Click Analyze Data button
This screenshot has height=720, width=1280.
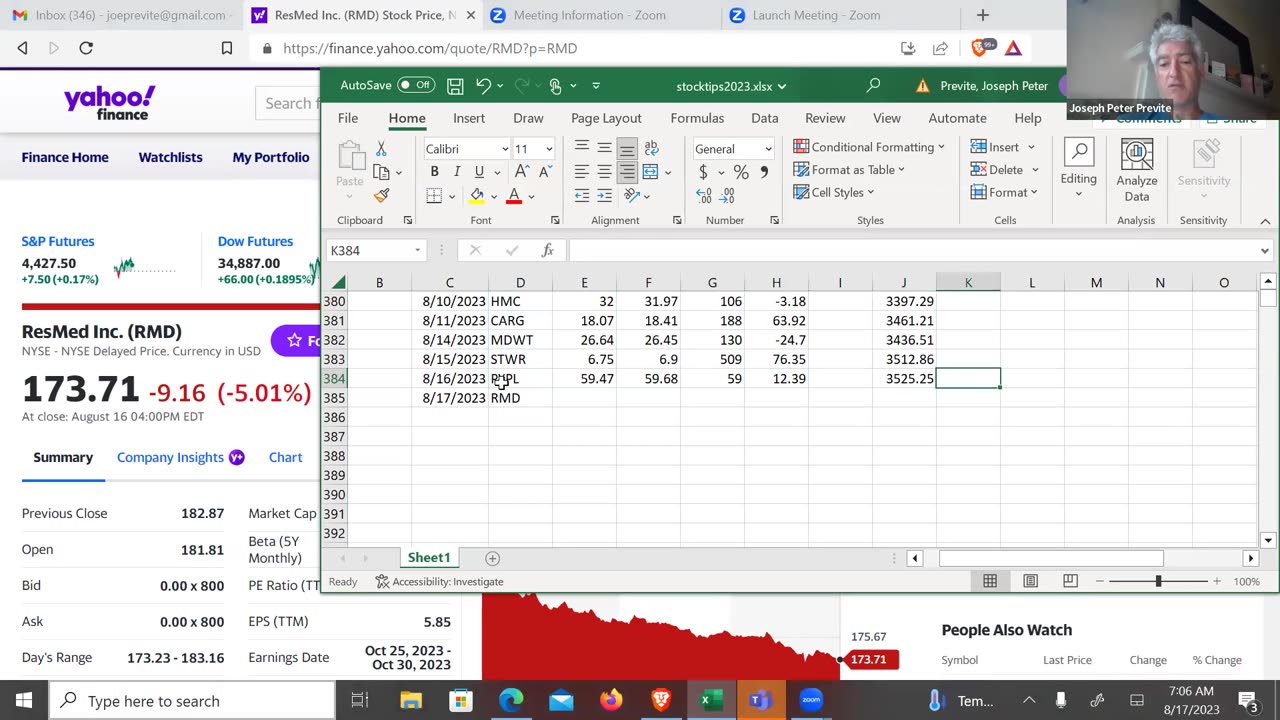1137,171
